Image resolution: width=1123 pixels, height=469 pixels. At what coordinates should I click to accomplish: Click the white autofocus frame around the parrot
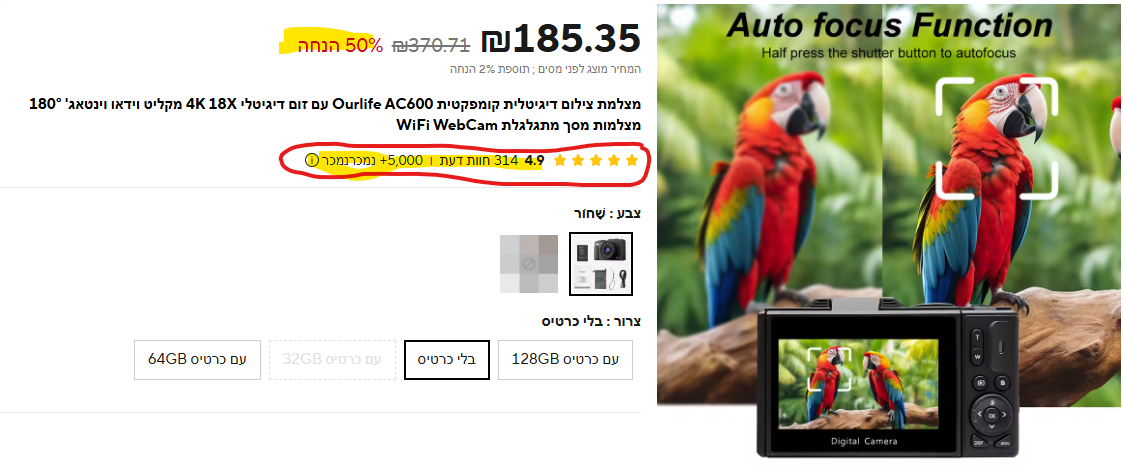(x=996, y=137)
